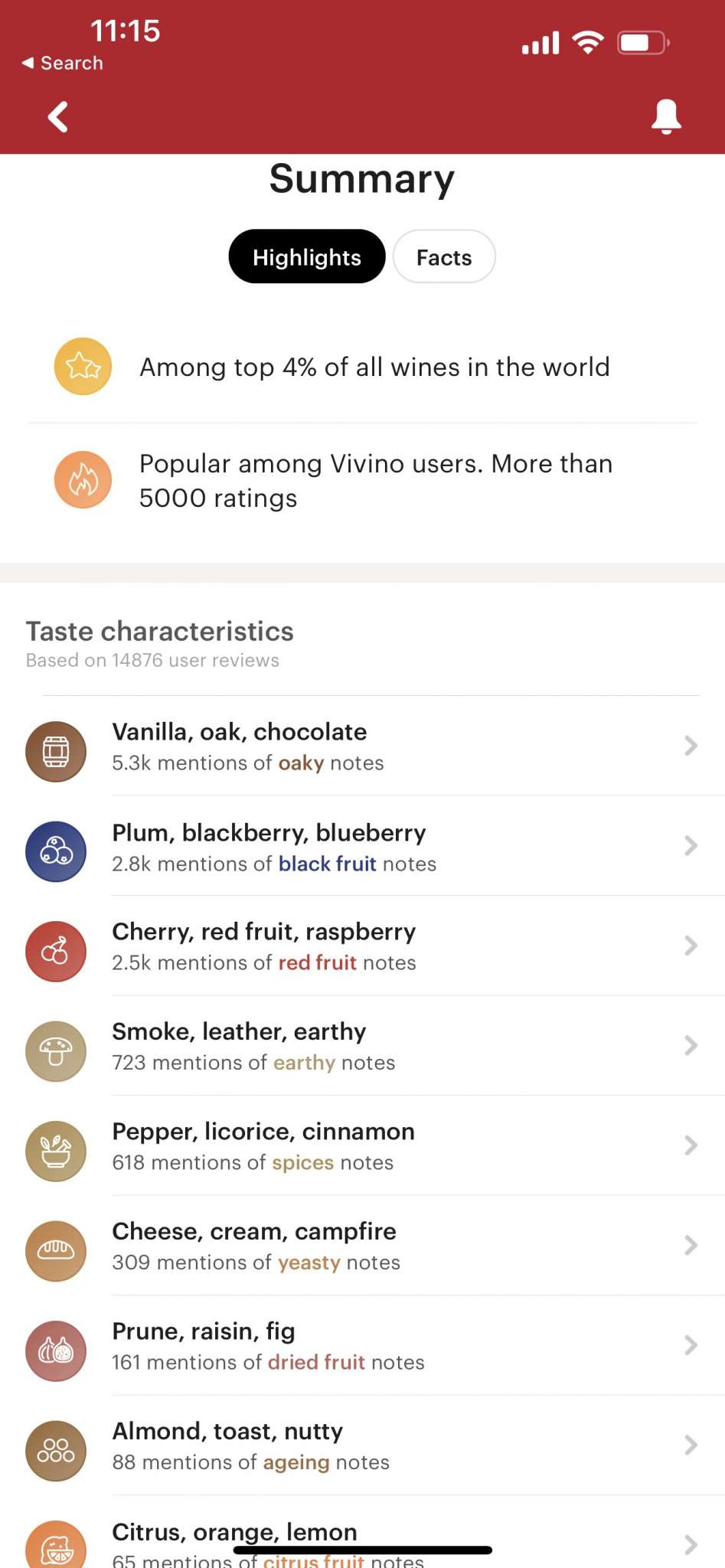This screenshot has height=1568, width=725.
Task: Expand Plum, blackberry, blueberry chevron
Action: click(x=691, y=845)
